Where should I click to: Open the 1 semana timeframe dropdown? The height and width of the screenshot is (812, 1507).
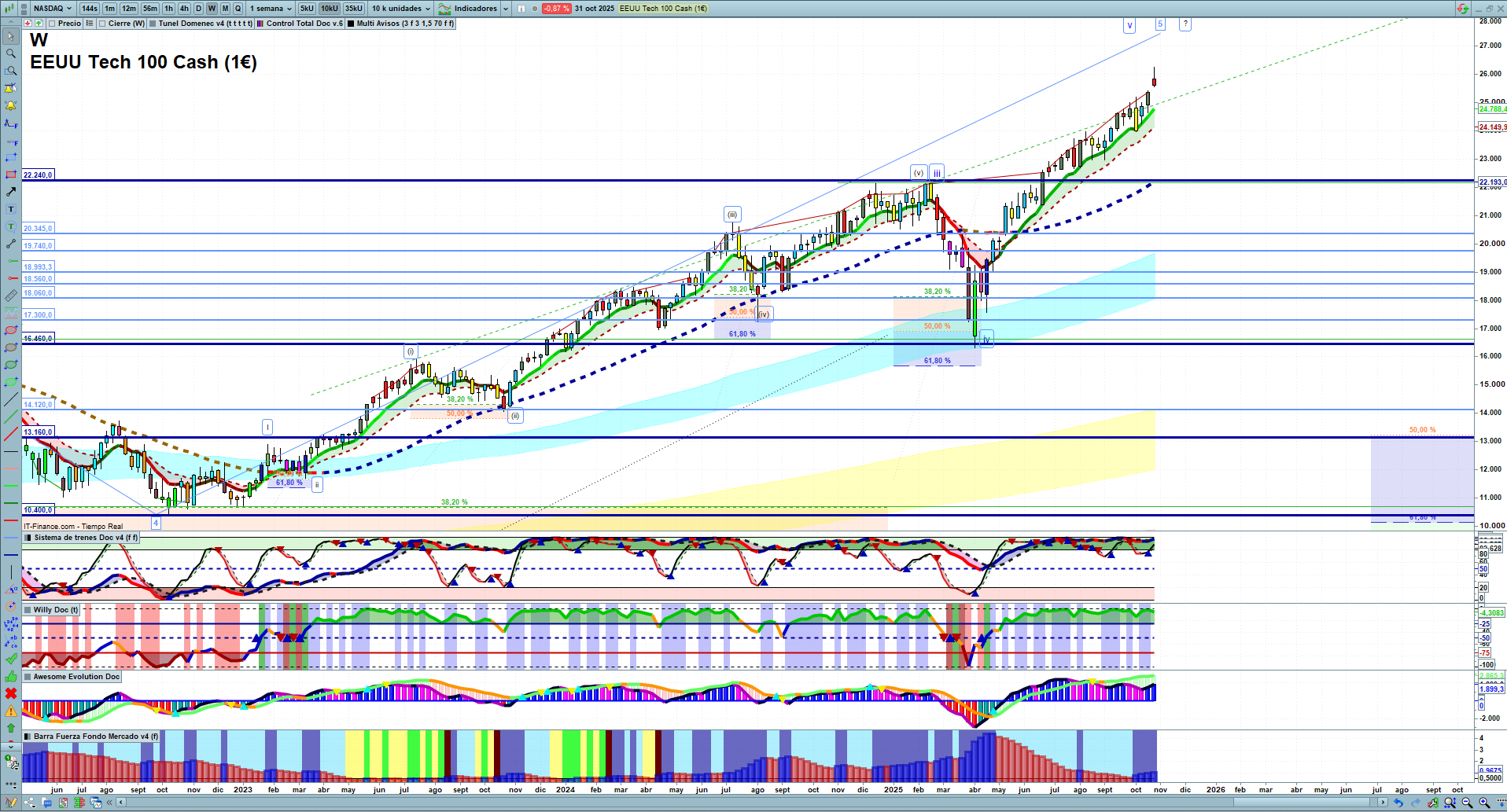click(271, 9)
